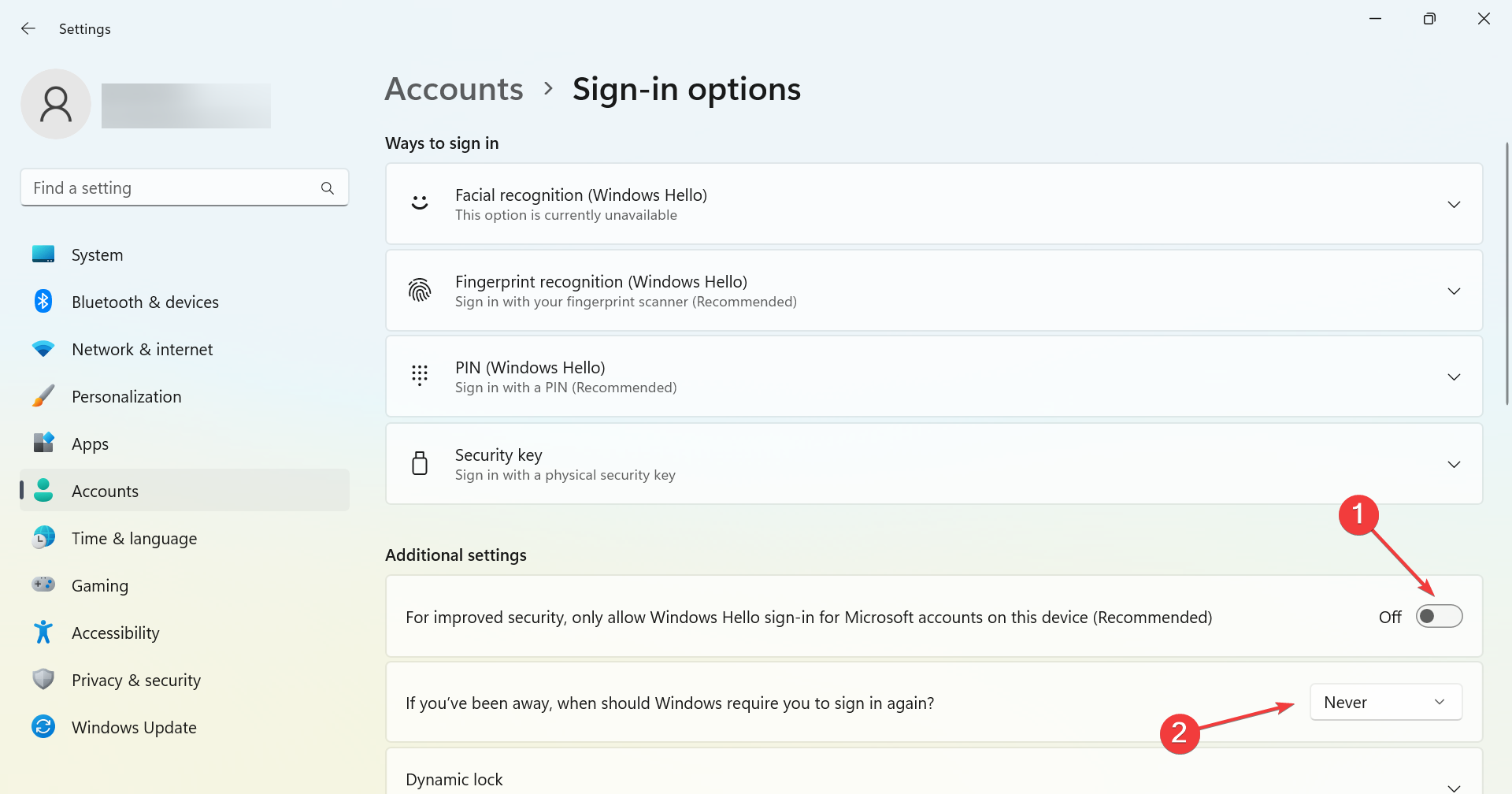1512x794 pixels.
Task: Expand Facial recognition (Windows Hello) section
Action: 1454,205
